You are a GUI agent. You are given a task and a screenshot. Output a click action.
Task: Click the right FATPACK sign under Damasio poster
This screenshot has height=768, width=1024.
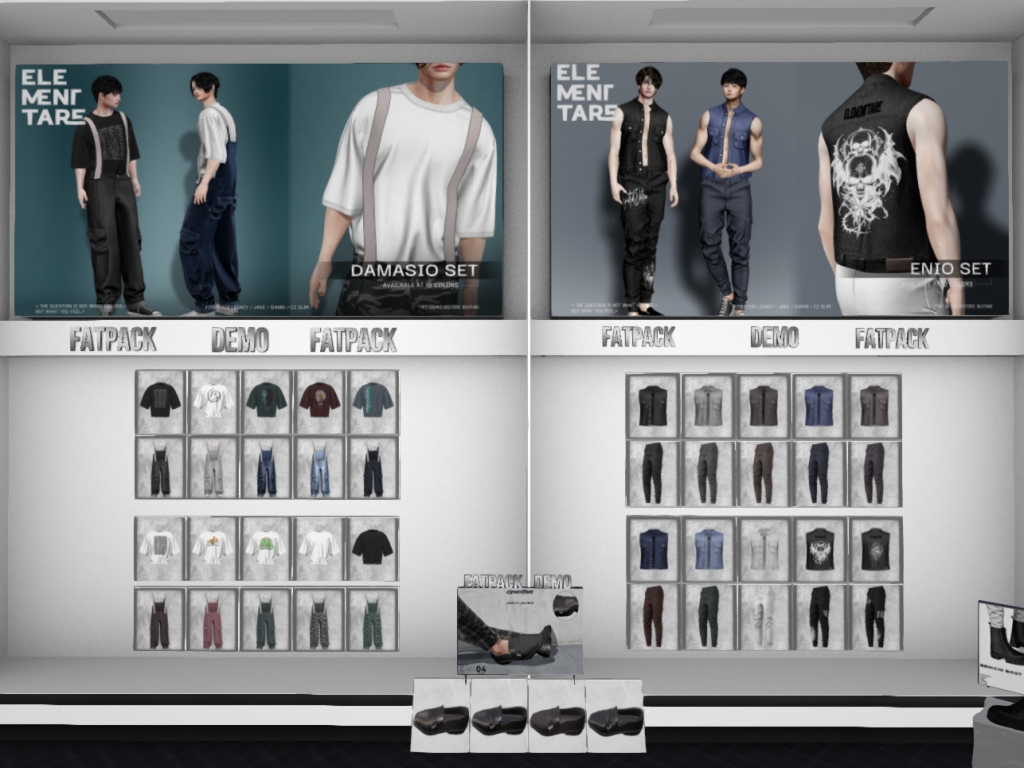pyautogui.click(x=353, y=340)
